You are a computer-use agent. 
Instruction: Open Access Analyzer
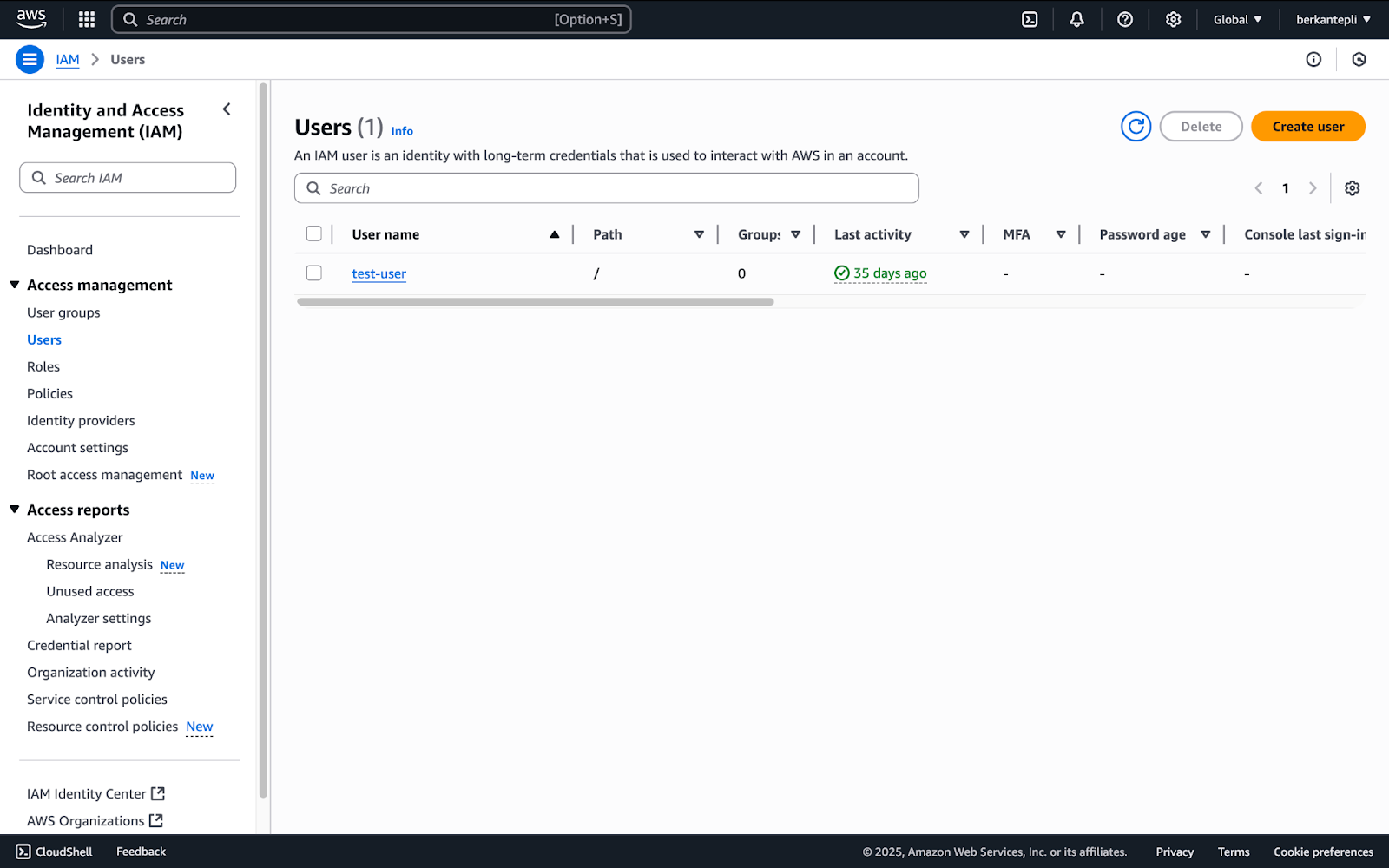coord(75,537)
